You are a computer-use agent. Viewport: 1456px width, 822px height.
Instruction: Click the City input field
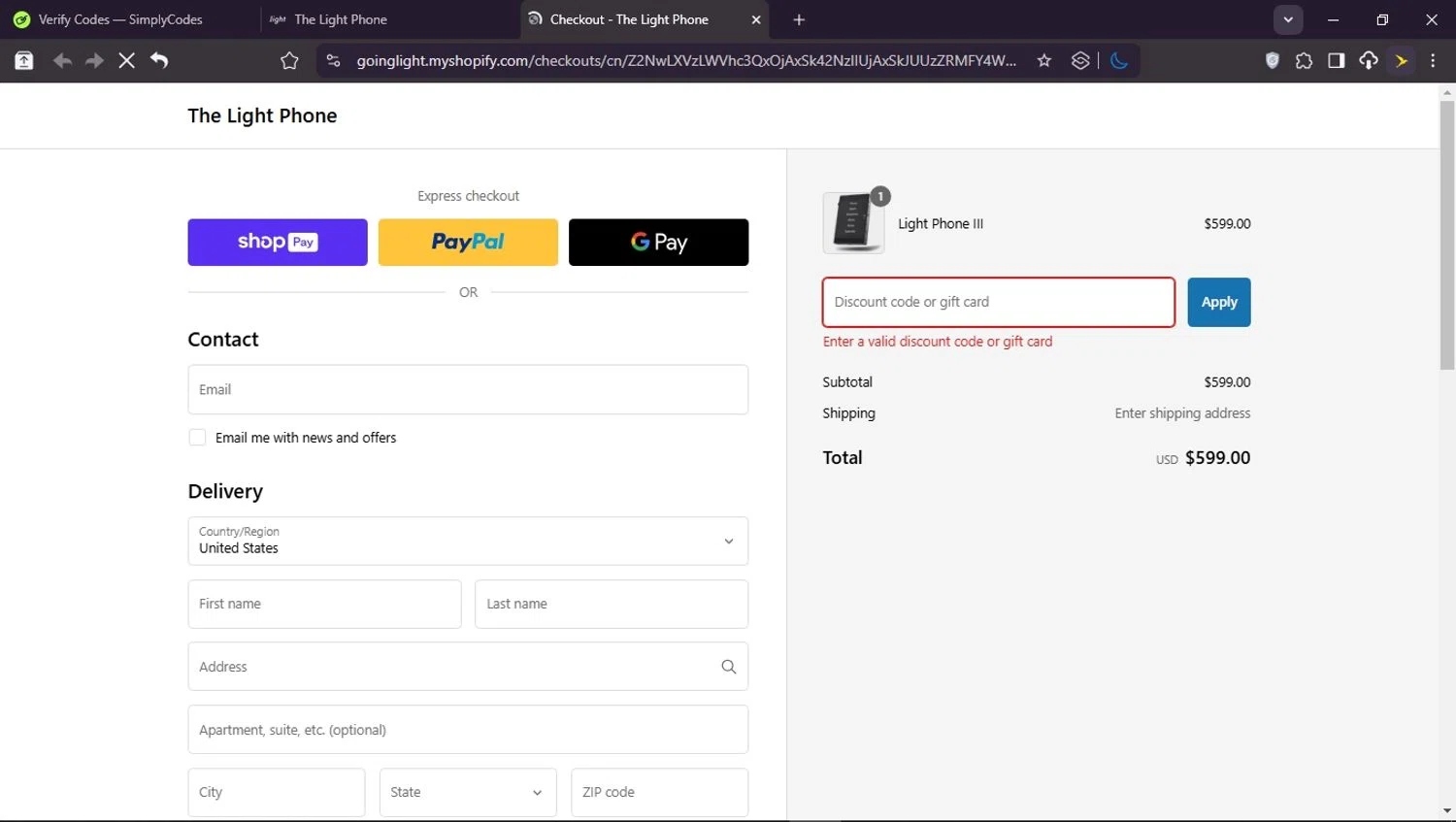click(x=277, y=792)
